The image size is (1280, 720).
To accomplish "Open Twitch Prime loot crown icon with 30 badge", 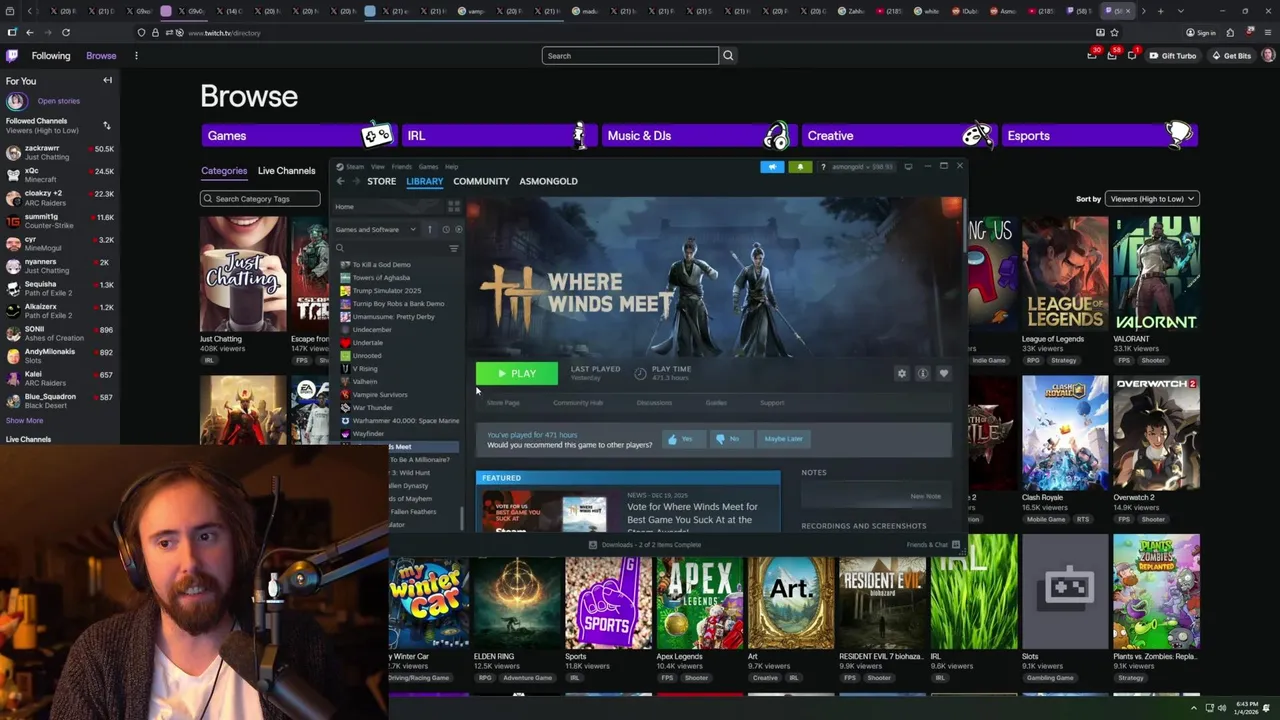I will 1092,56.
